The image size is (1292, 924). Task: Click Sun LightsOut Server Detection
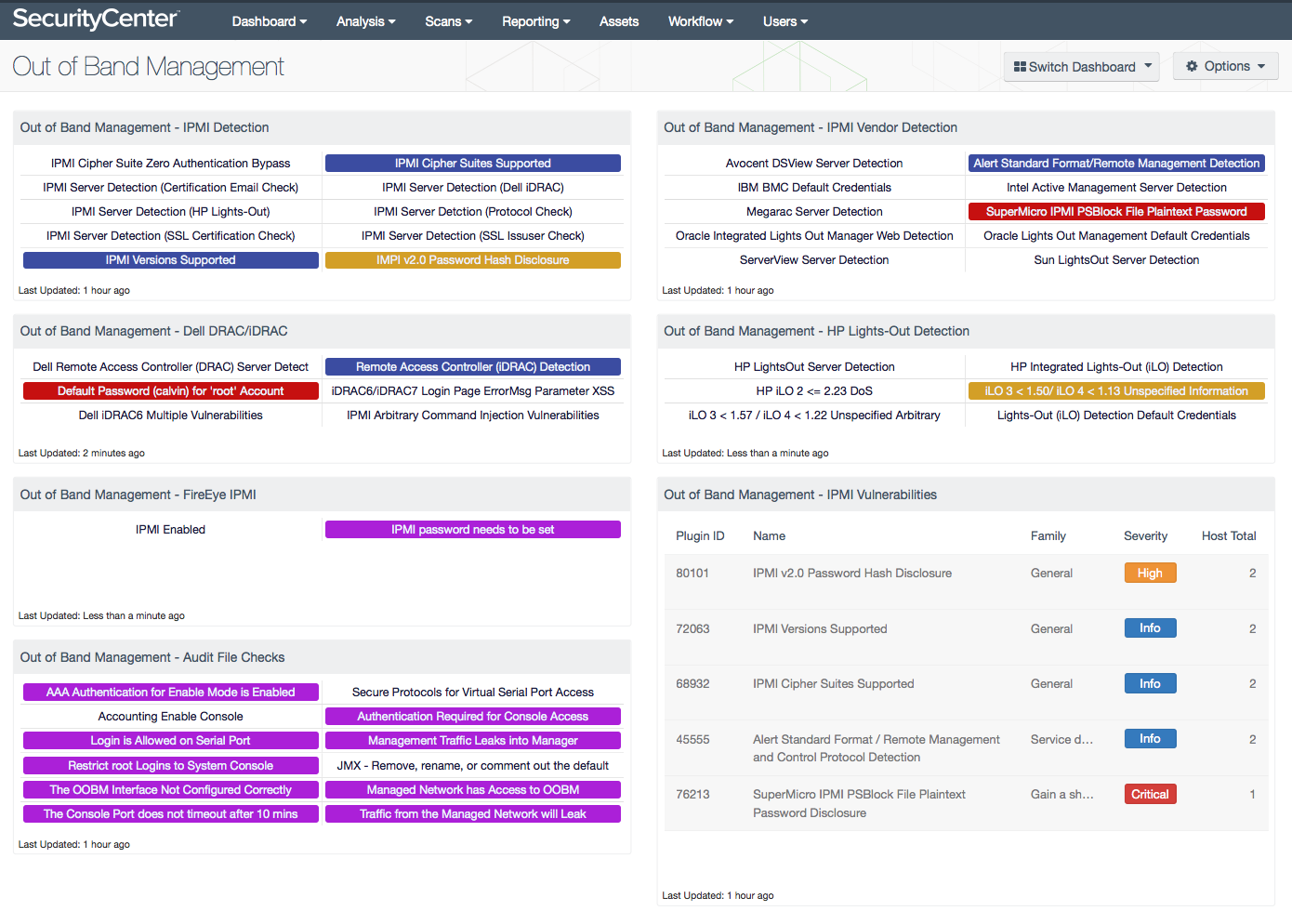pos(1116,260)
